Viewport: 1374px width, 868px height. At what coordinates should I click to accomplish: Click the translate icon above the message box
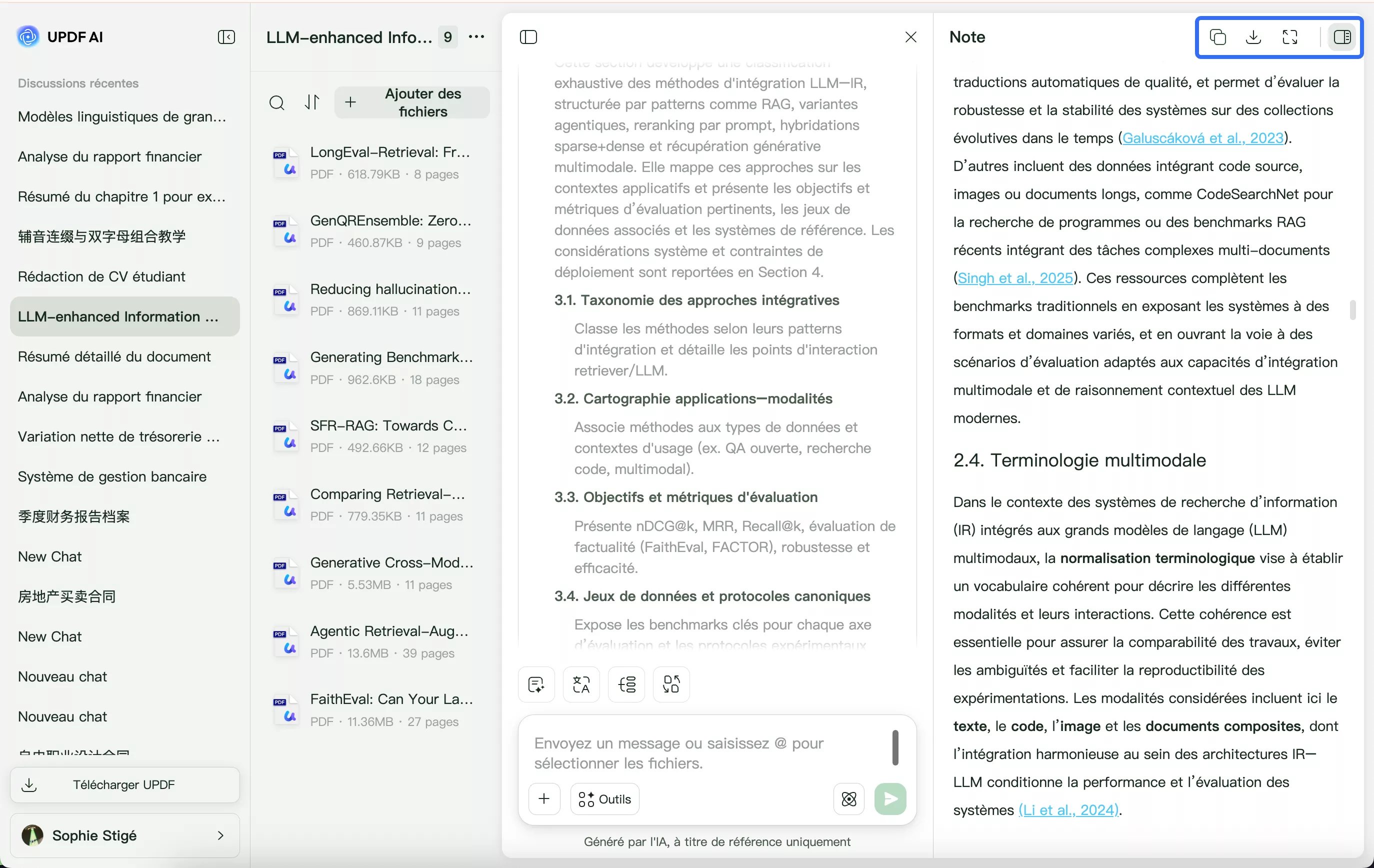point(581,683)
